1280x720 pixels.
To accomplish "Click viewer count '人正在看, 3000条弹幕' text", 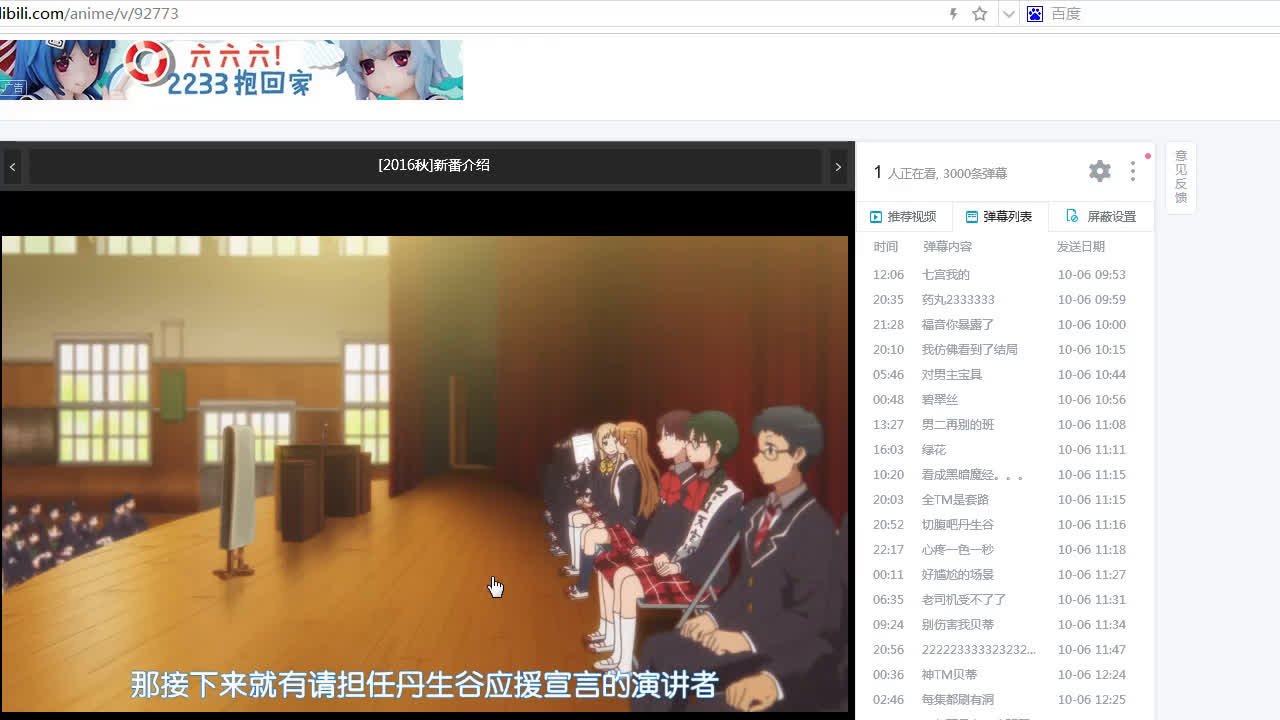I will click(947, 174).
